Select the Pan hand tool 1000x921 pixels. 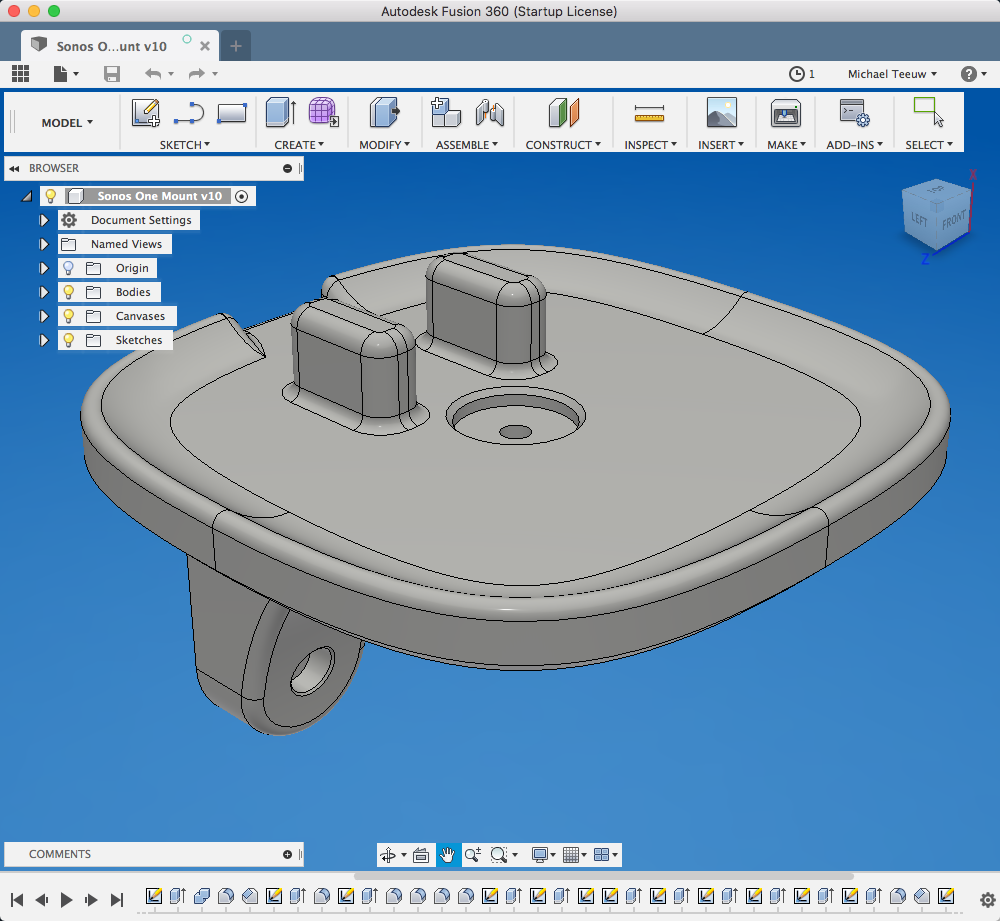pos(448,855)
